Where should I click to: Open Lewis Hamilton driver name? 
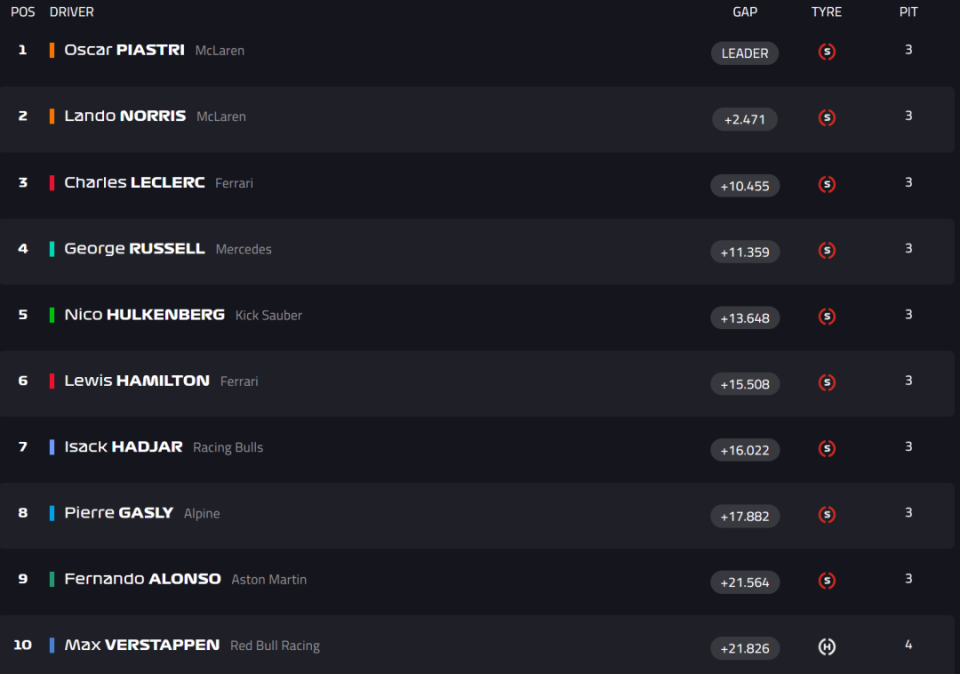coord(137,381)
